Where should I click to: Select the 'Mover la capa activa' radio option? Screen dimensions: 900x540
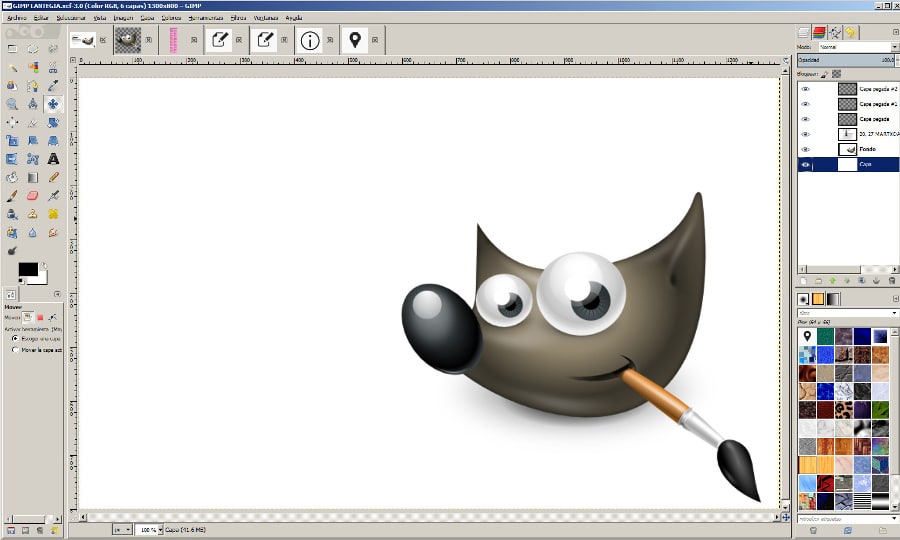point(14,350)
